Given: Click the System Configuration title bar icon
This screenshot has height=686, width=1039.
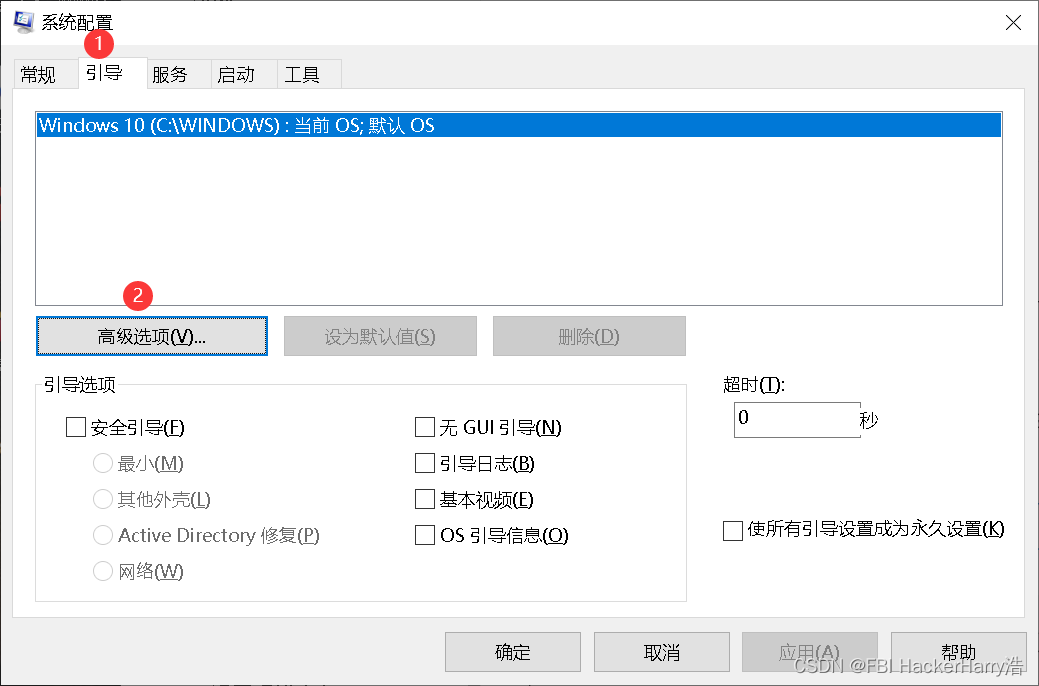Looking at the screenshot, I should 24,21.
